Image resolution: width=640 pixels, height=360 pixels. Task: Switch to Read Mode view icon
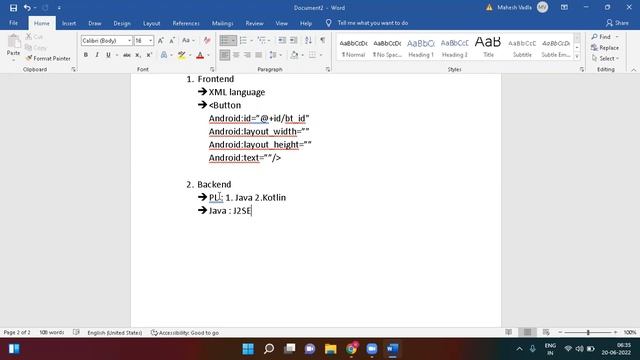tap(508, 332)
